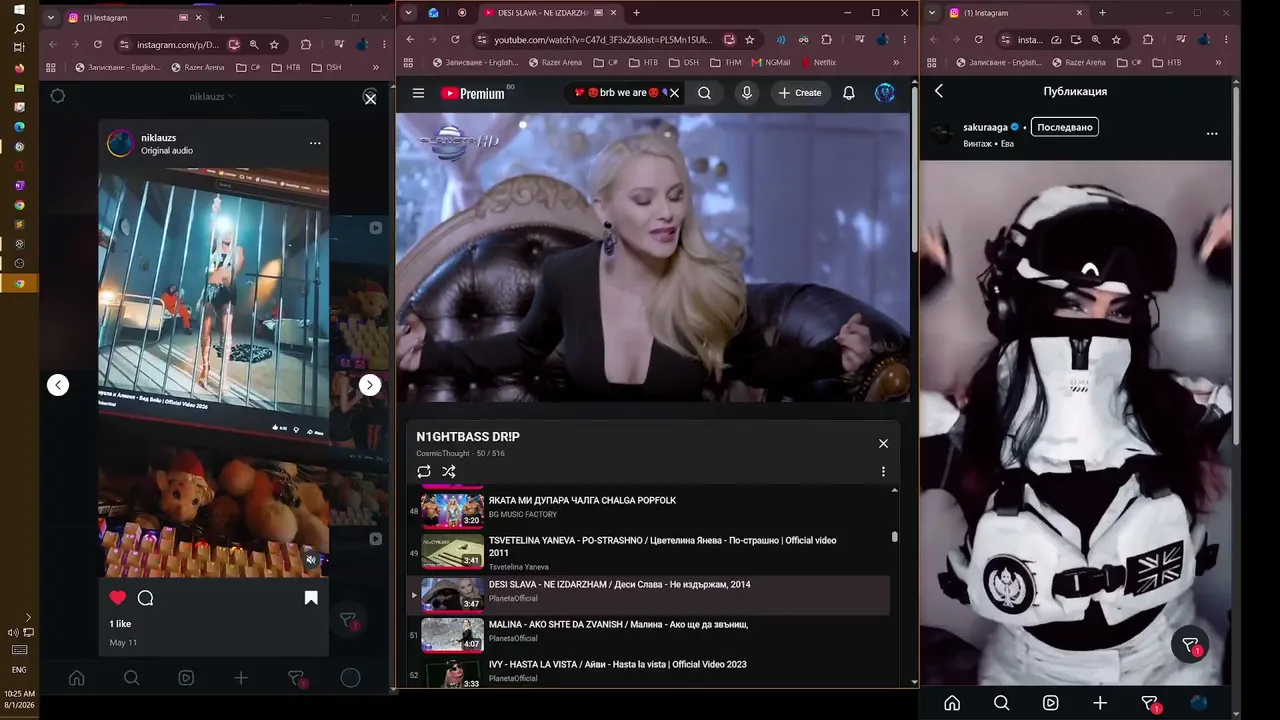Open tab search dropdown in left Instagram window

[x=51, y=17]
